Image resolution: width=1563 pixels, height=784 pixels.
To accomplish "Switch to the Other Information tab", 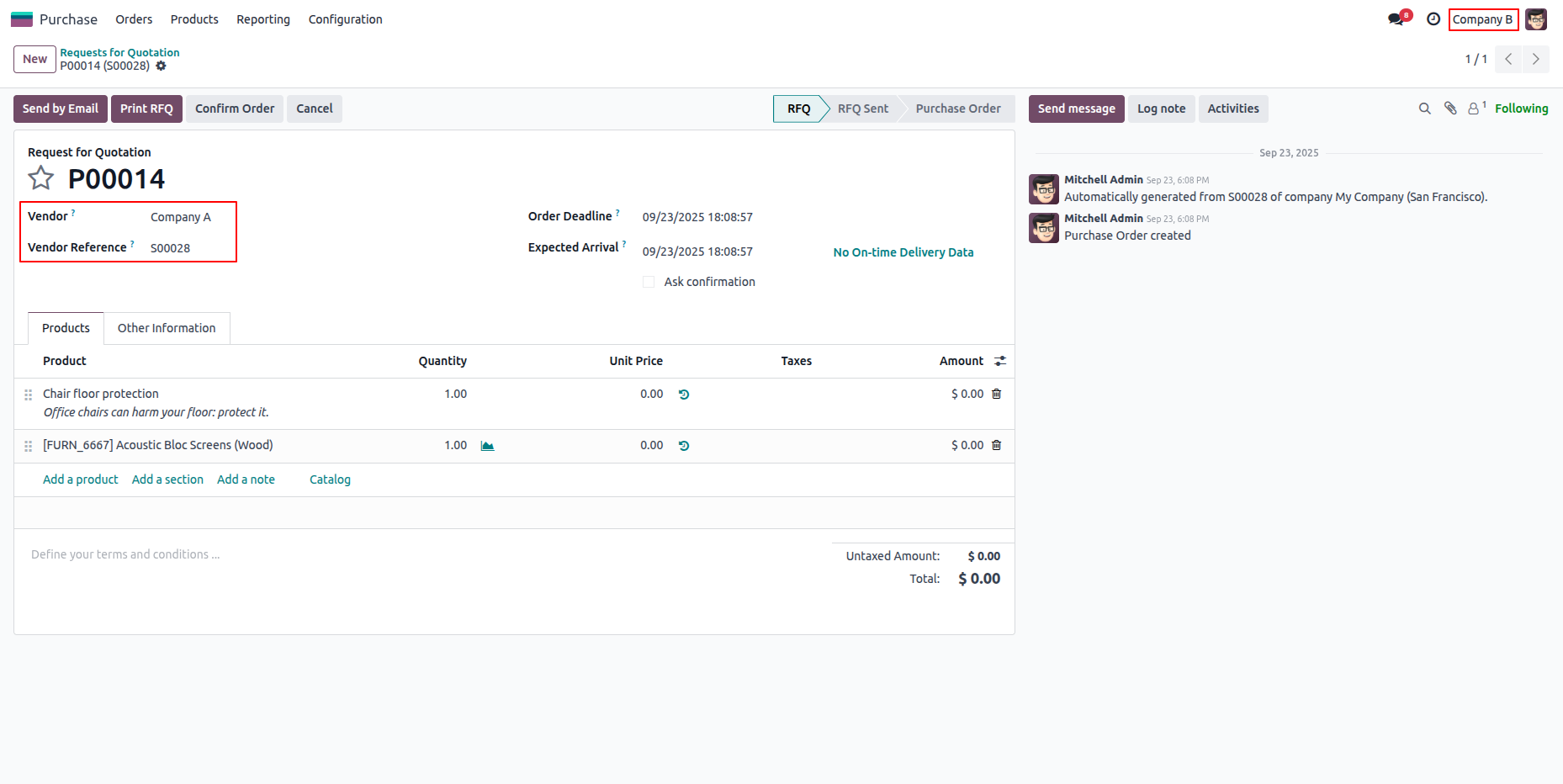I will 166,328.
